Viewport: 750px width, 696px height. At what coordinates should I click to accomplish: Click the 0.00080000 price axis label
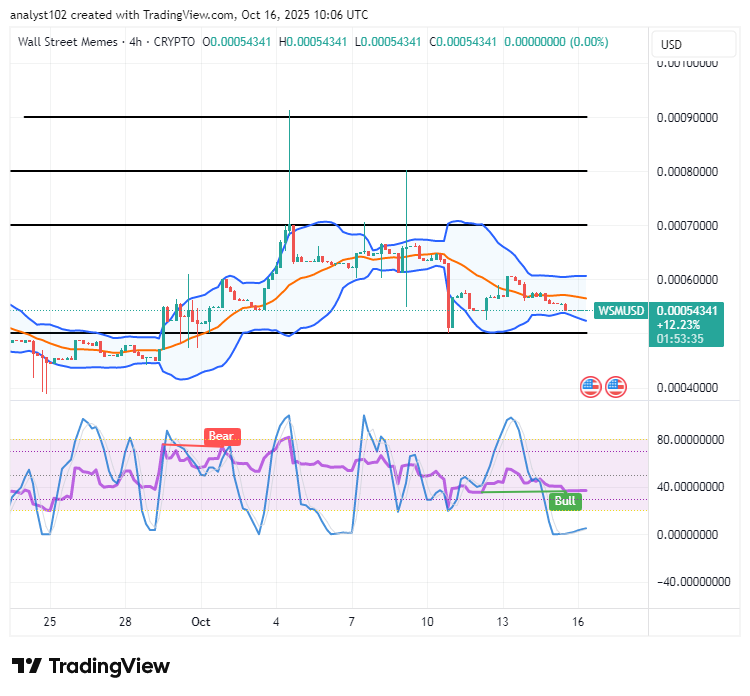coord(687,172)
